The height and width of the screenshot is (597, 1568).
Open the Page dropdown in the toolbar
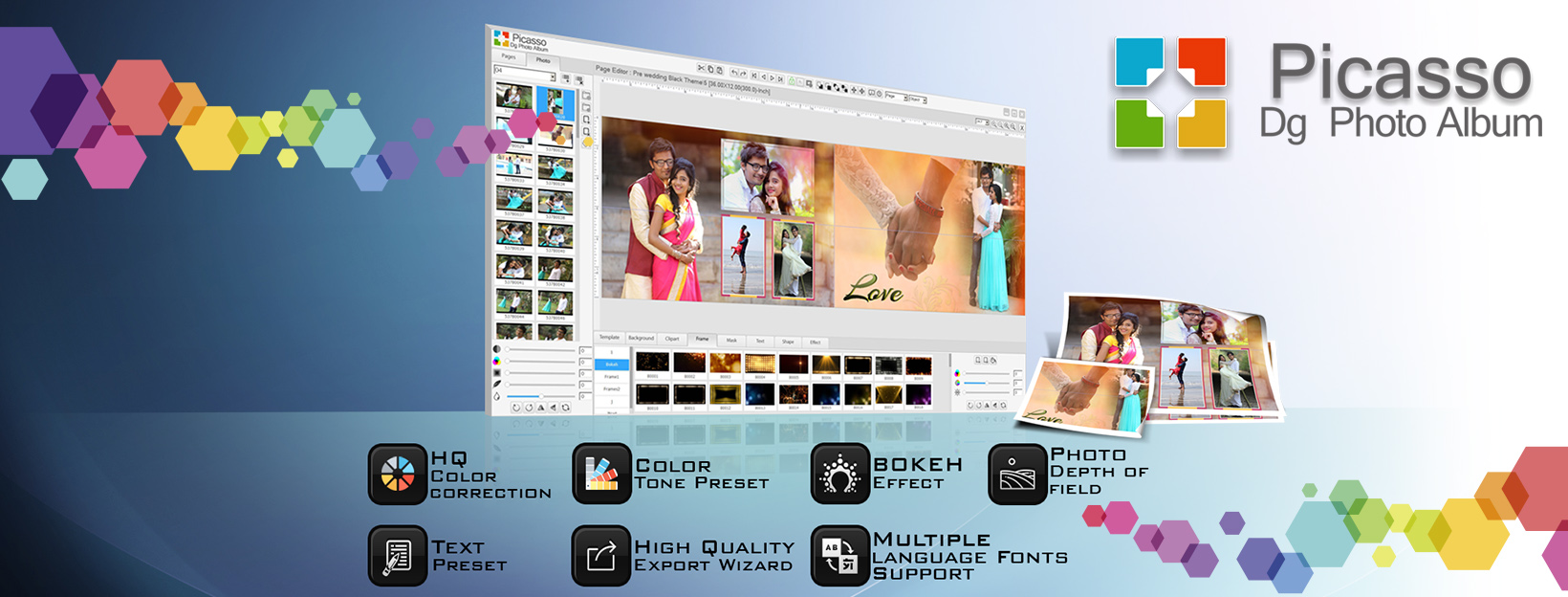[895, 96]
